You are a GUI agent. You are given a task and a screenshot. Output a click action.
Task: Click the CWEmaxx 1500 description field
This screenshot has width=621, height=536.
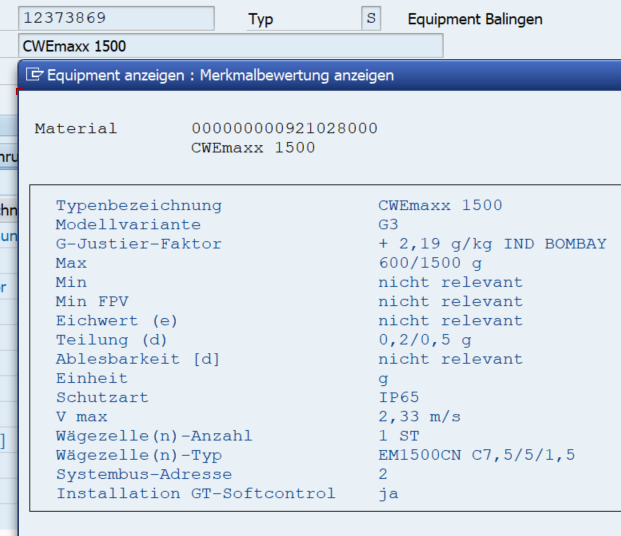tap(230, 46)
